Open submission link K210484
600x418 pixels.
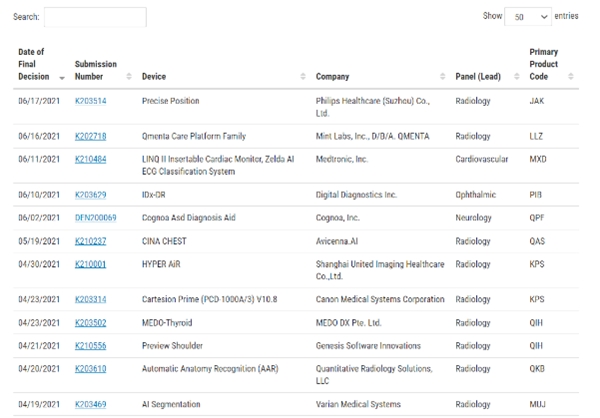click(90, 159)
